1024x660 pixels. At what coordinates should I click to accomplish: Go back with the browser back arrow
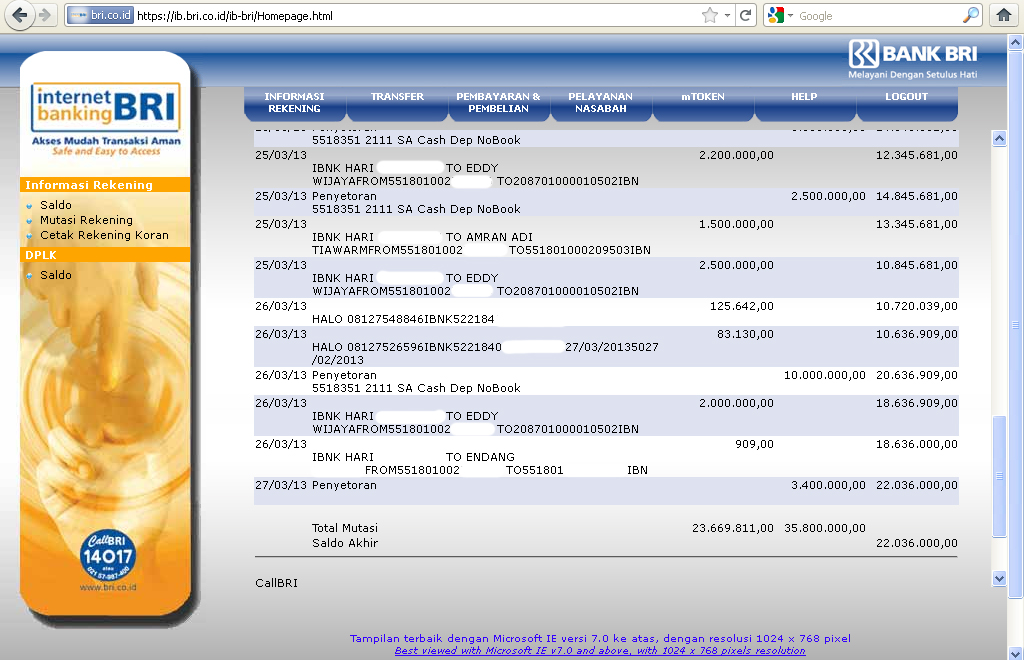[20, 15]
